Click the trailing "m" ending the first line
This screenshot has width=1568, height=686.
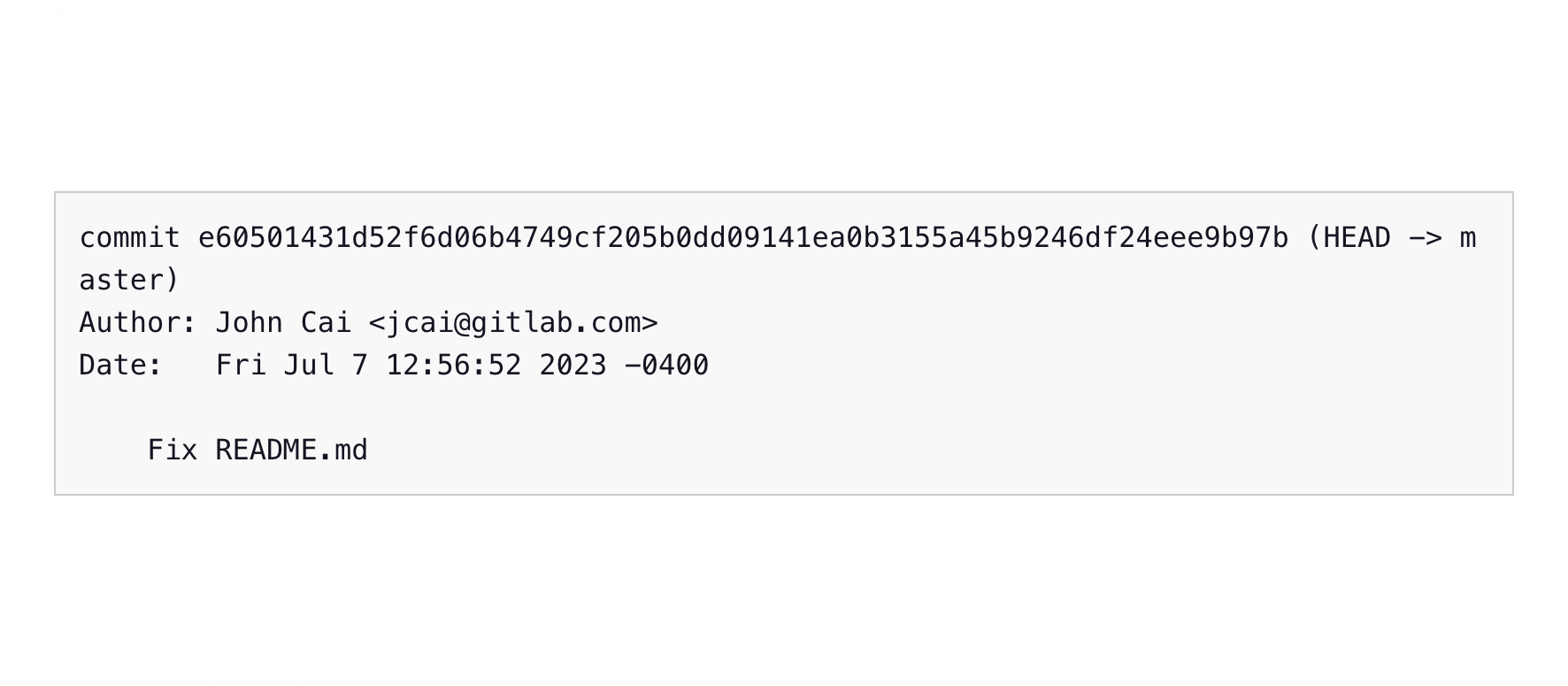pyautogui.click(x=1468, y=238)
